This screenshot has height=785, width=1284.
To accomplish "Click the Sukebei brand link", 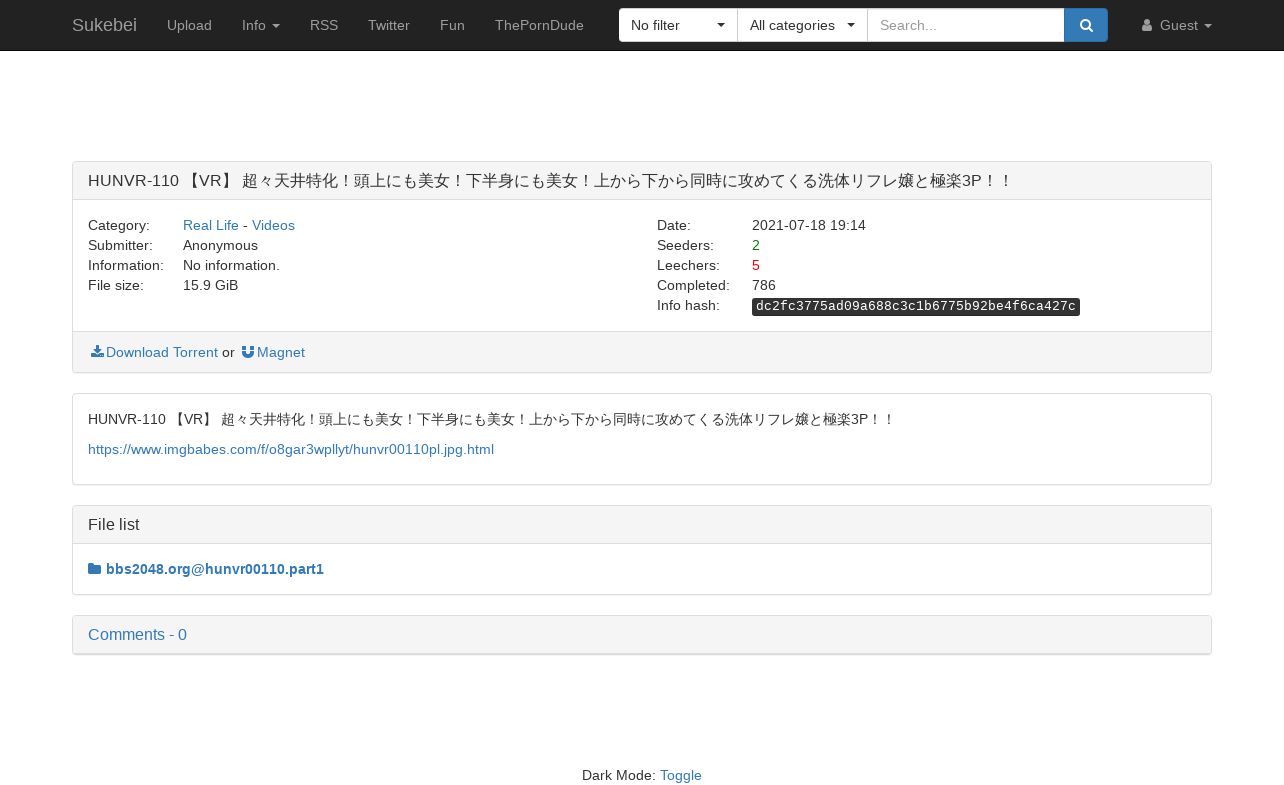I will (104, 25).
